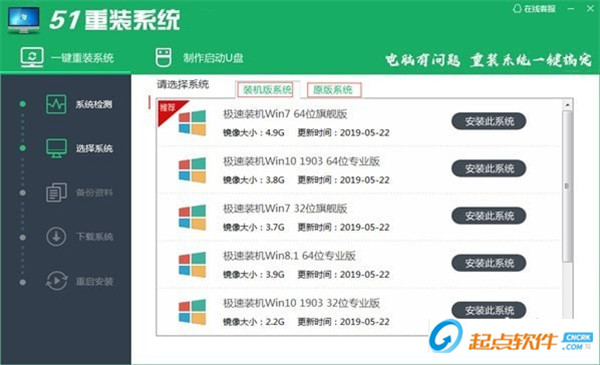This screenshot has width=600, height=365.
Task: Click Windows logo of Win8.1 64位专业版
Action: (x=192, y=264)
